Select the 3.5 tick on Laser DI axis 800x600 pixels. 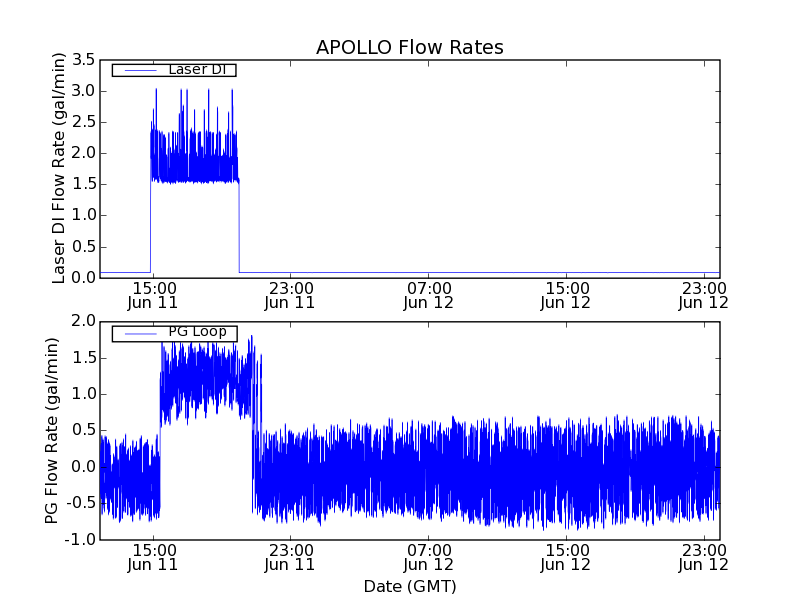[x=83, y=59]
